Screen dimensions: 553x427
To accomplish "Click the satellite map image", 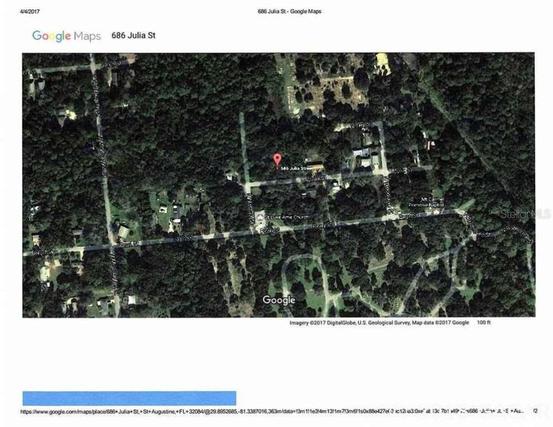I will [279, 185].
